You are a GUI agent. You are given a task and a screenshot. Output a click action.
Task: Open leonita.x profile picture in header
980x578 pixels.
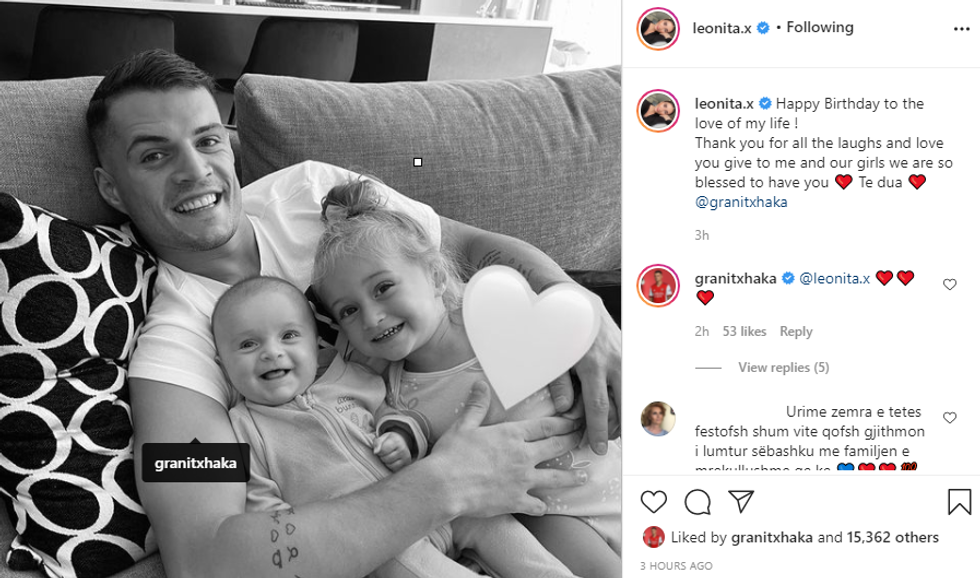coord(658,29)
